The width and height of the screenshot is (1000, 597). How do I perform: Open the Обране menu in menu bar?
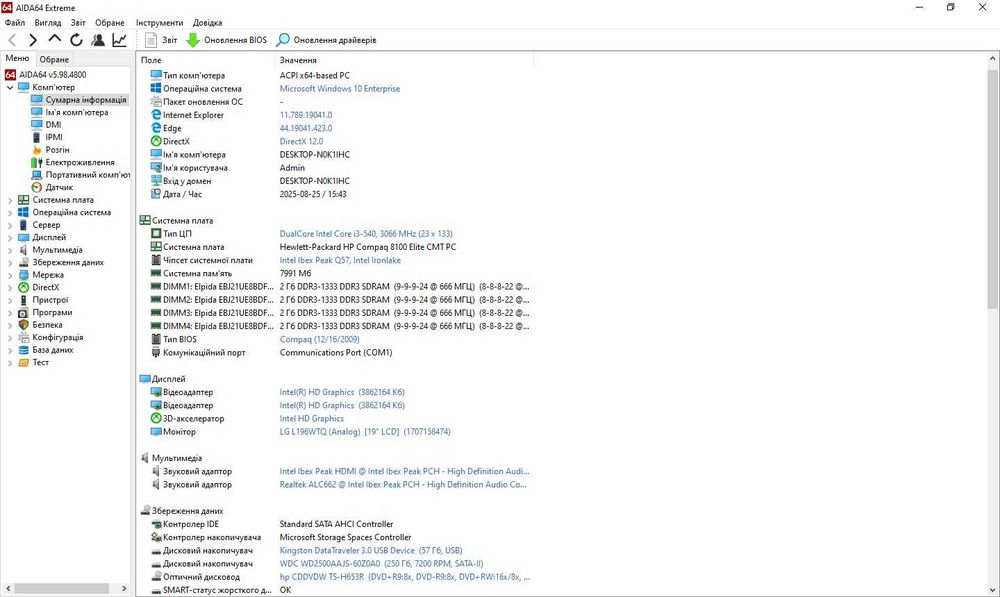[110, 22]
